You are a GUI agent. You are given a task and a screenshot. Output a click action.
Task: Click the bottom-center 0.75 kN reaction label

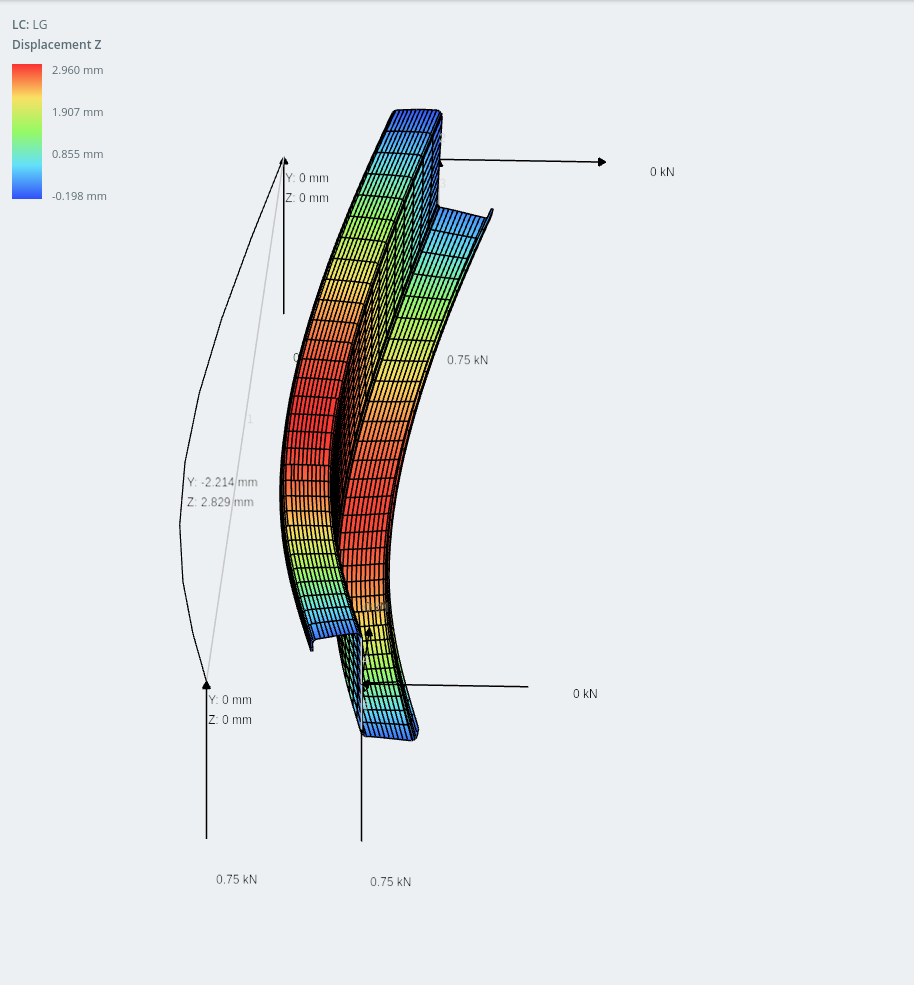click(x=390, y=881)
